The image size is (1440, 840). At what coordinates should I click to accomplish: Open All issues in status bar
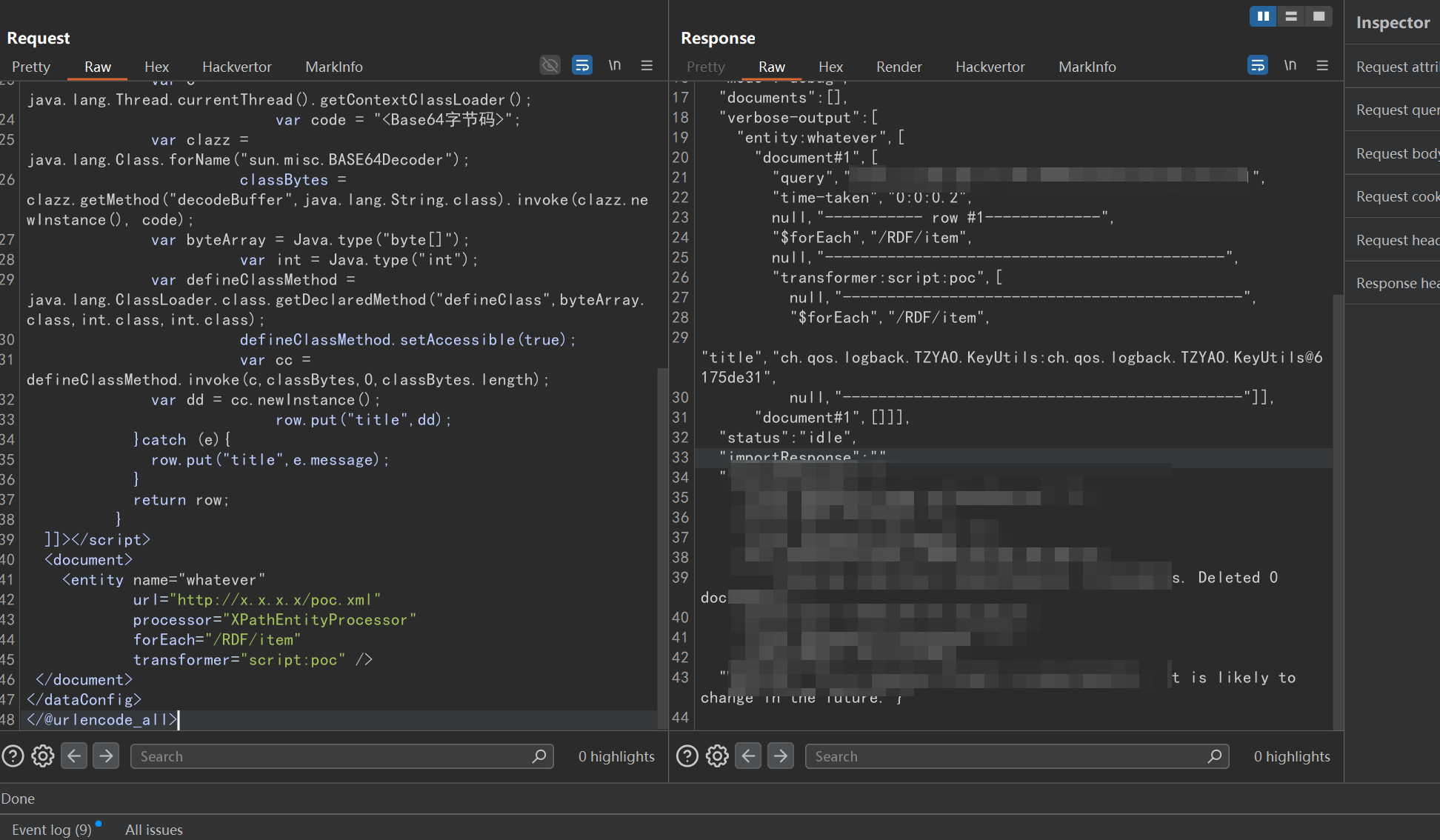[153, 829]
